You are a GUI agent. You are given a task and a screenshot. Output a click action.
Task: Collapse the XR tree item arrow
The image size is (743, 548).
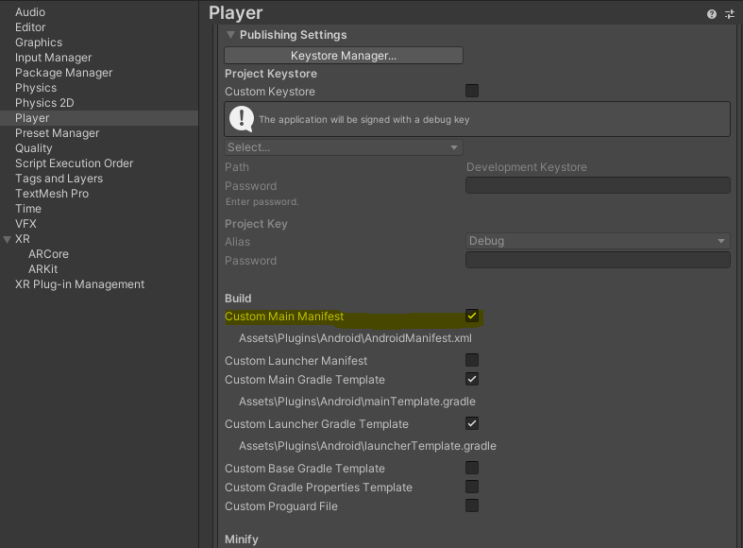7,239
